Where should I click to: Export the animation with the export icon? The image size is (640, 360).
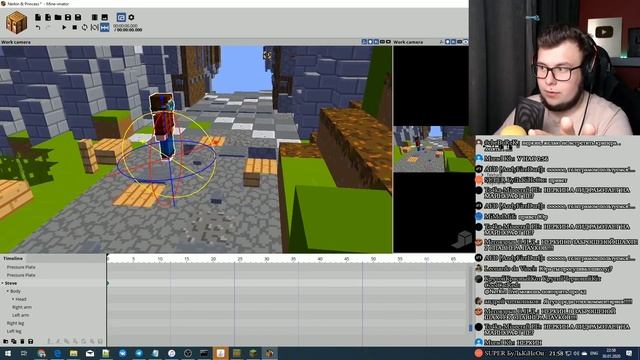pos(104,17)
